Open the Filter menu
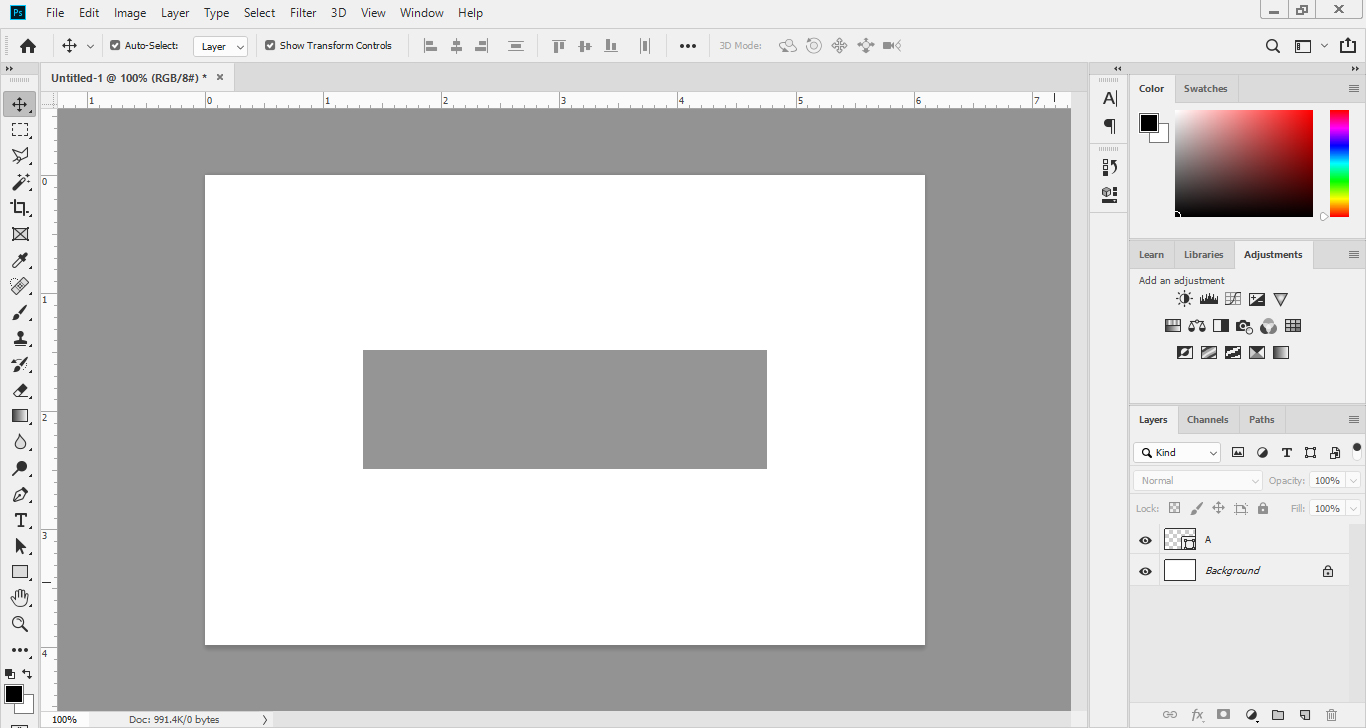Image resolution: width=1366 pixels, height=728 pixels. click(x=303, y=13)
